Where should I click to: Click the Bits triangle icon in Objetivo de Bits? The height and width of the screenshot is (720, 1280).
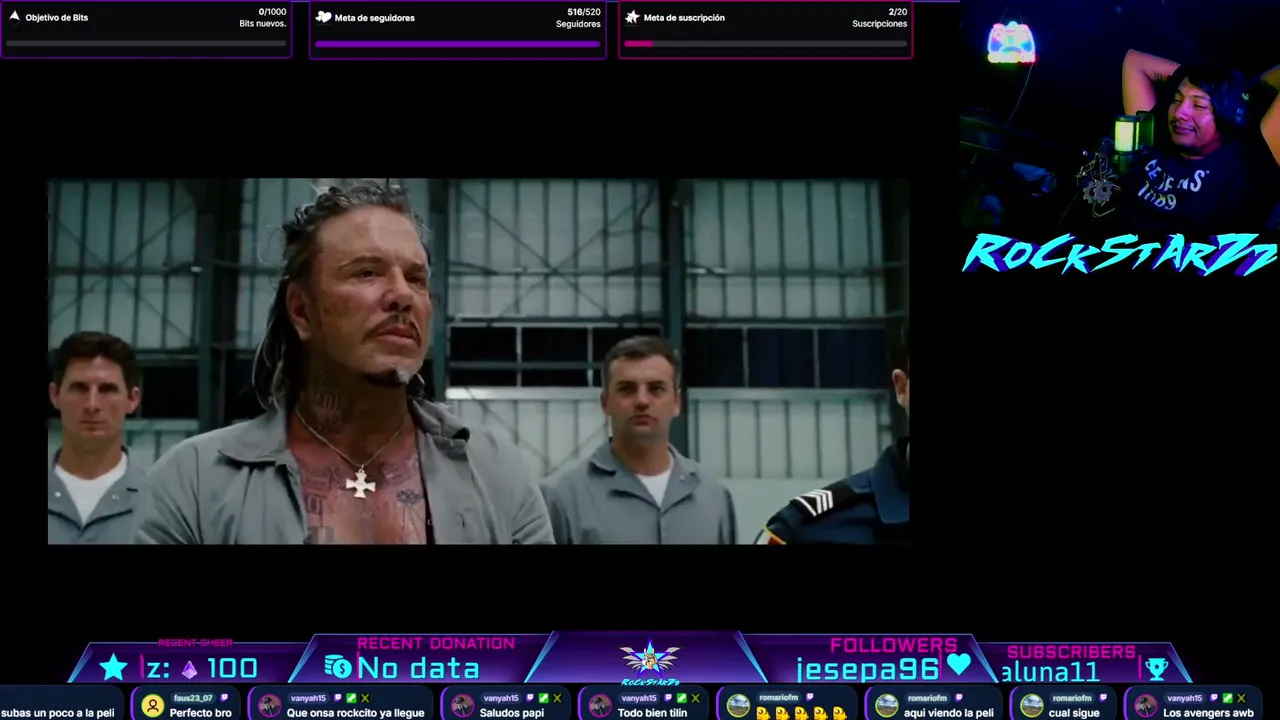[14, 16]
